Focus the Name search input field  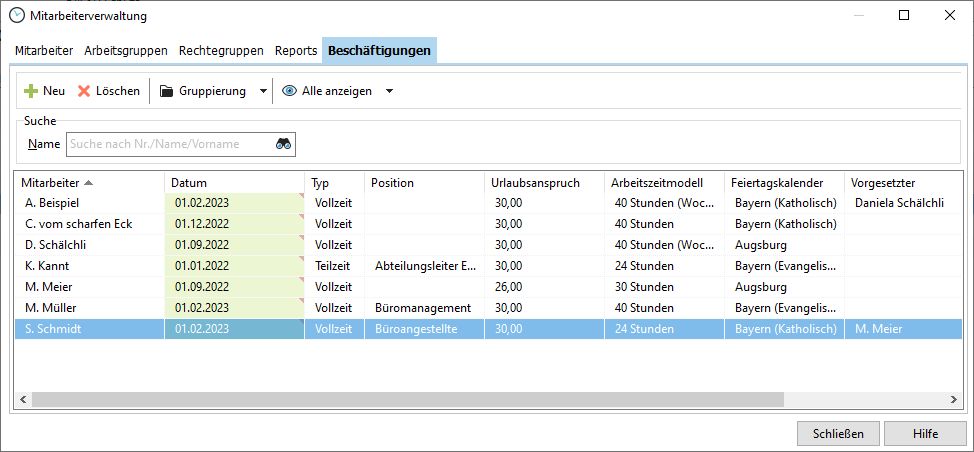click(x=170, y=144)
